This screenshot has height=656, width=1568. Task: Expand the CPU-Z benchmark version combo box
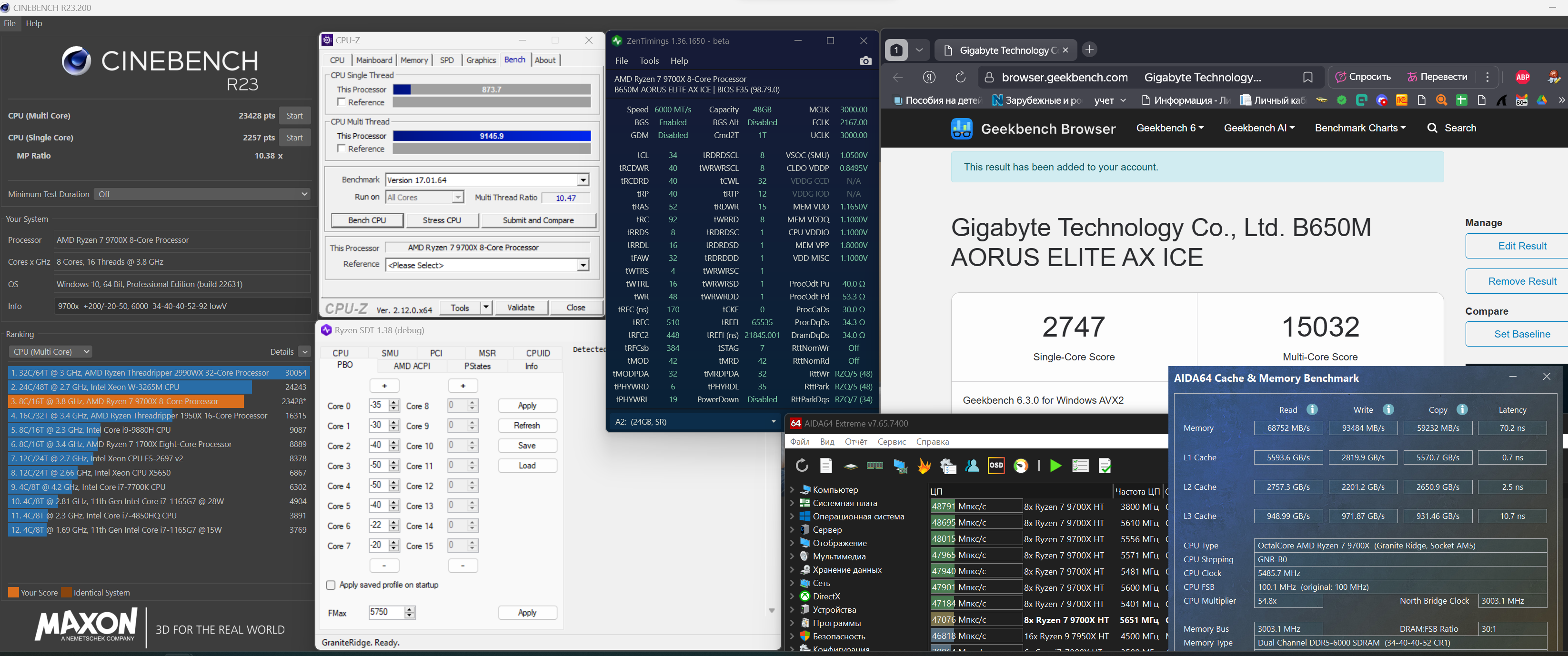click(583, 180)
